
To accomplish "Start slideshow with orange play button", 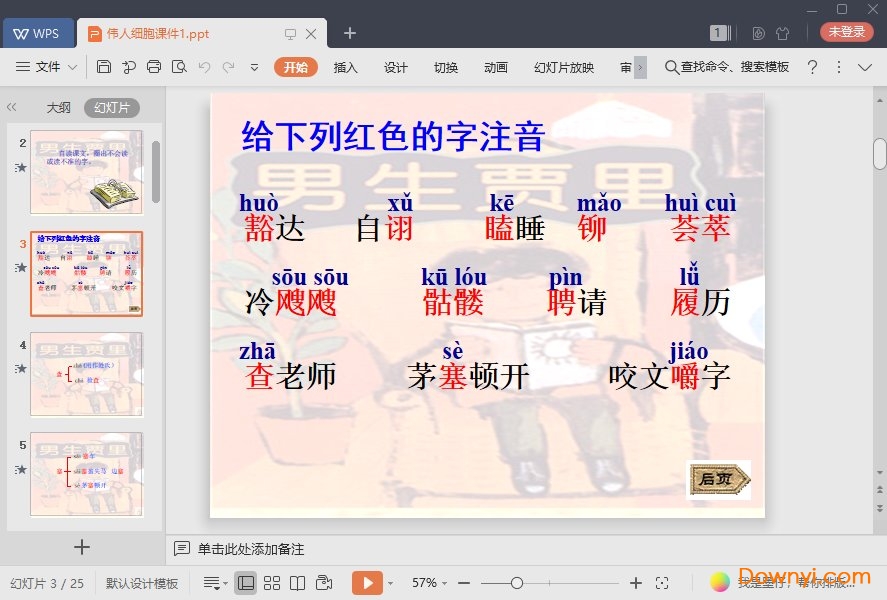I will [x=366, y=583].
